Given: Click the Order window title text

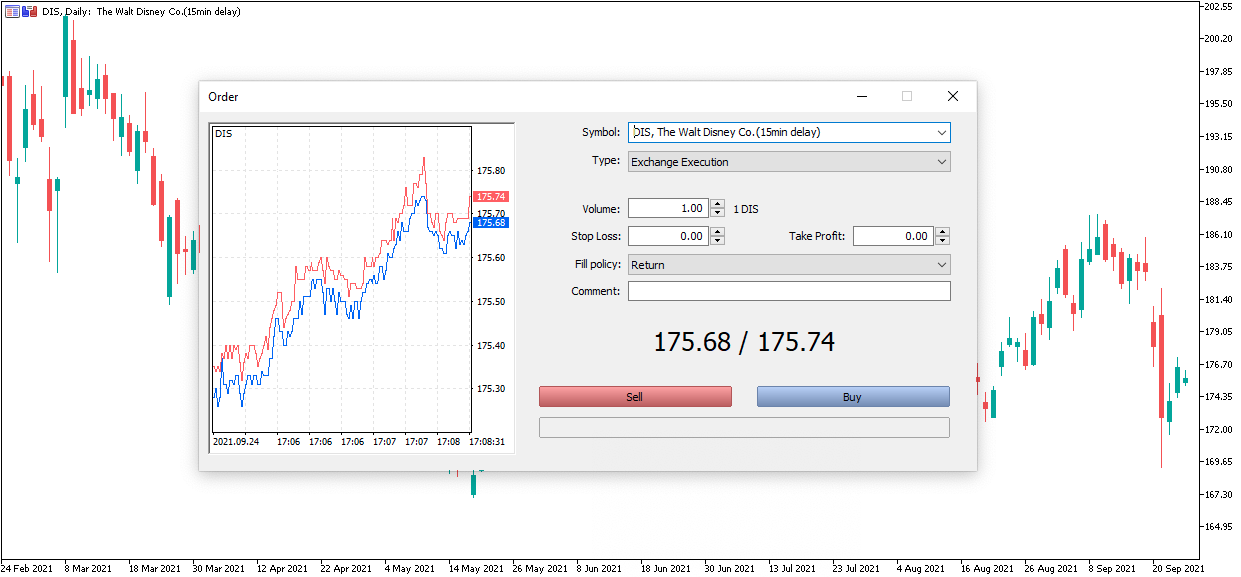Looking at the screenshot, I should [x=223, y=97].
